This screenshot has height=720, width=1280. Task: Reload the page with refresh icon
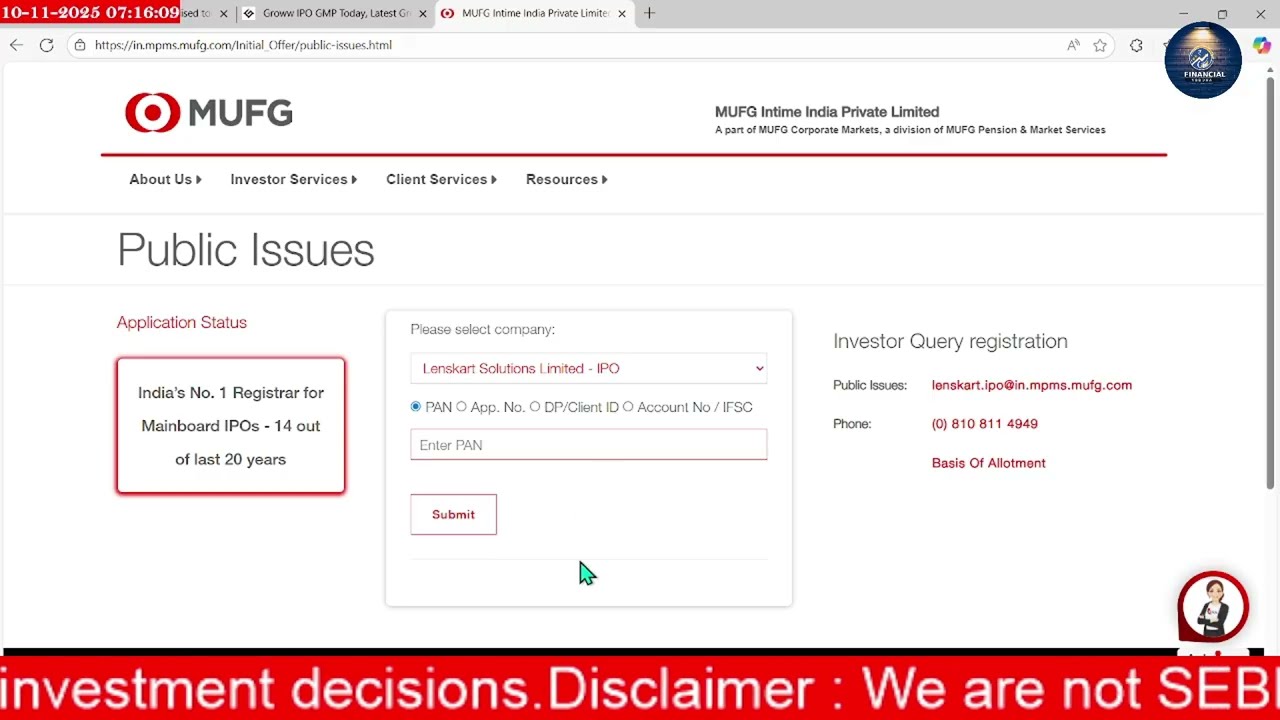[x=46, y=45]
